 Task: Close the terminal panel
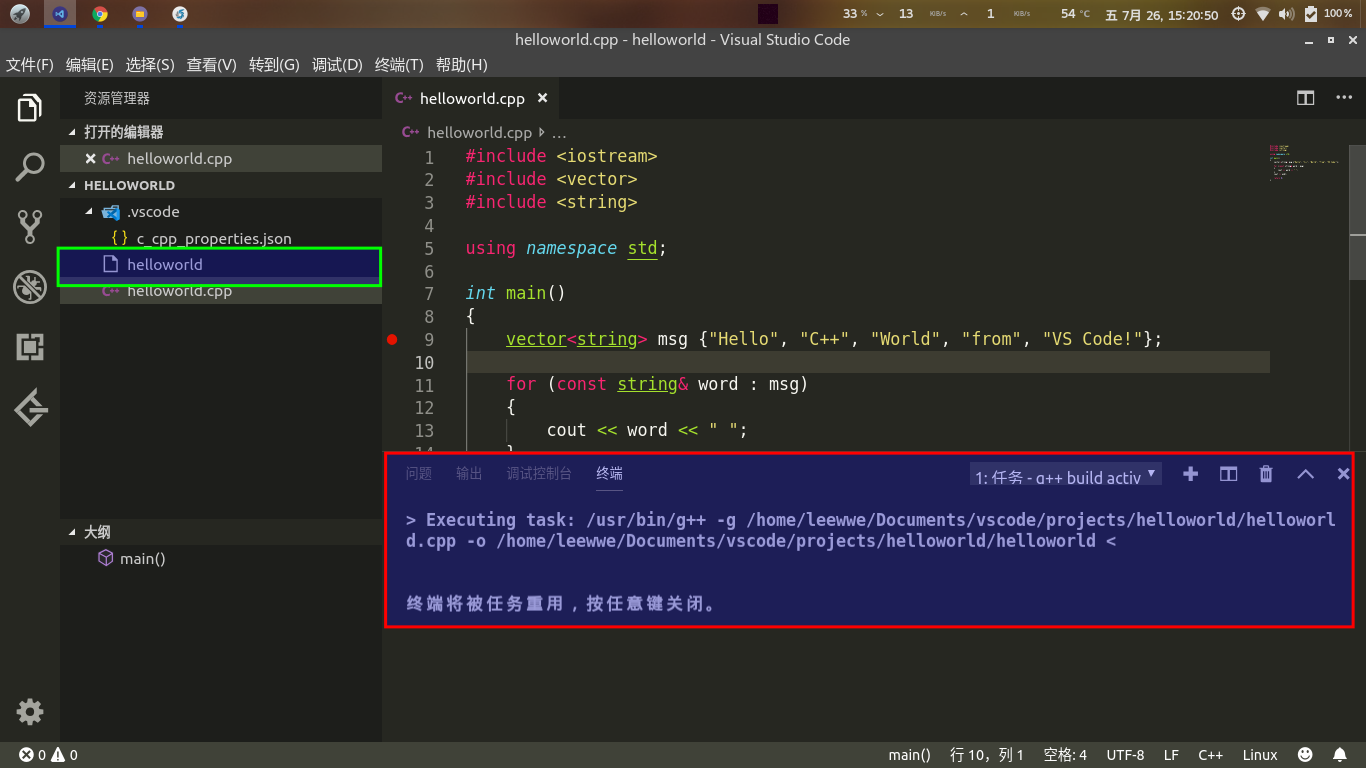coord(1344,474)
